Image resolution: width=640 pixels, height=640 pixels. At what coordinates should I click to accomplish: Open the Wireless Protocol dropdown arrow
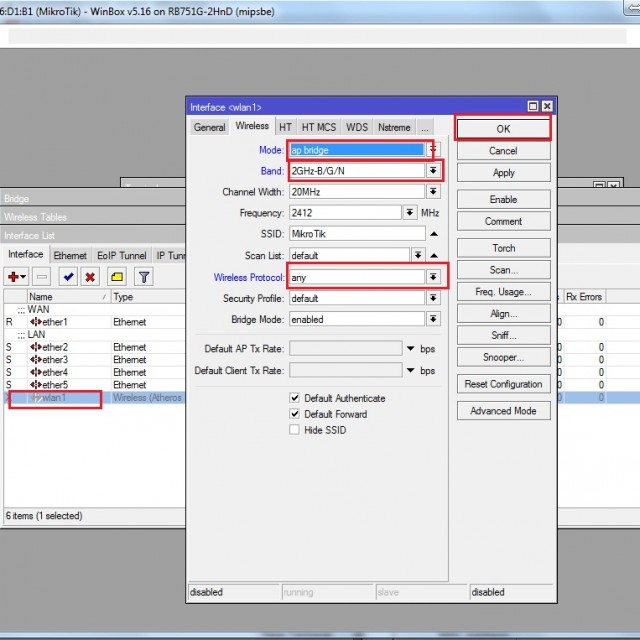click(x=433, y=277)
